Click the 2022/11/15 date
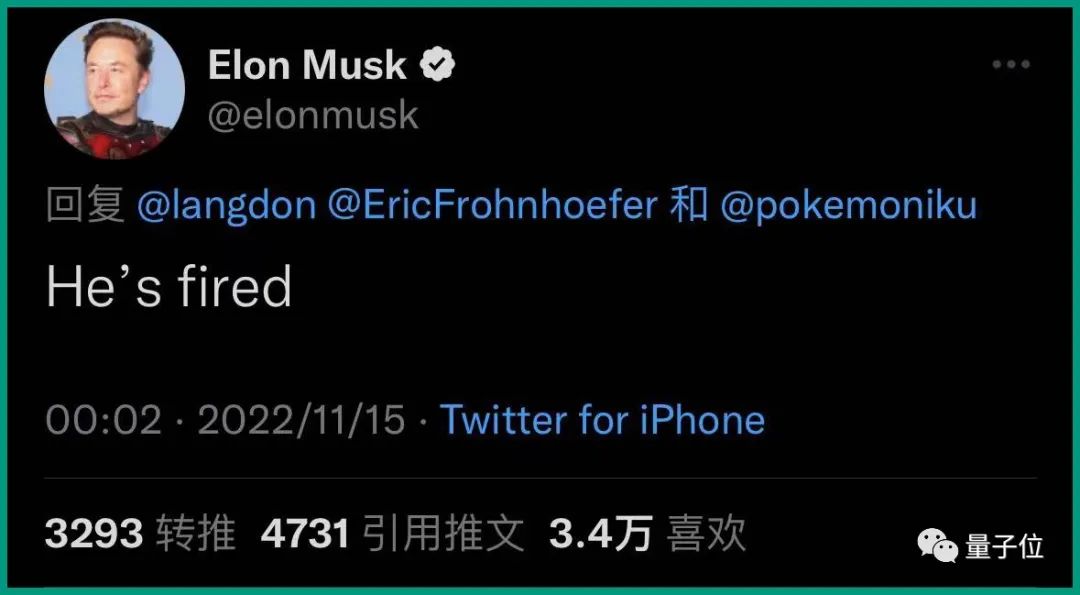The image size is (1080, 595). tap(301, 420)
